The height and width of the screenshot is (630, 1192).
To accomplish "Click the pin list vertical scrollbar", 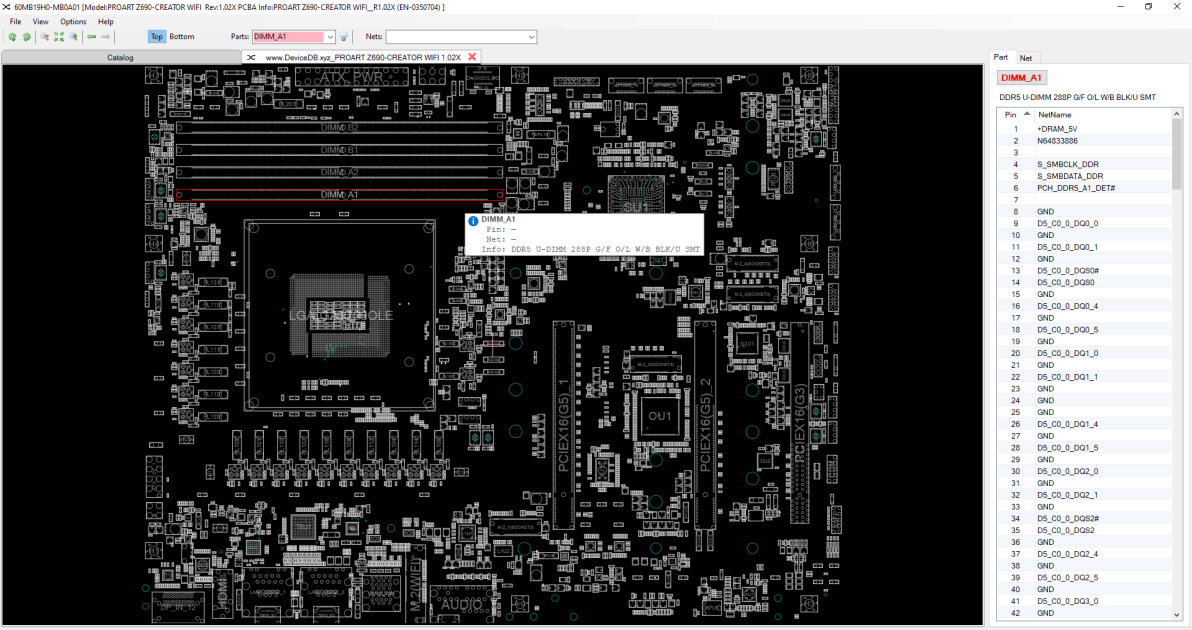I will [x=1177, y=364].
